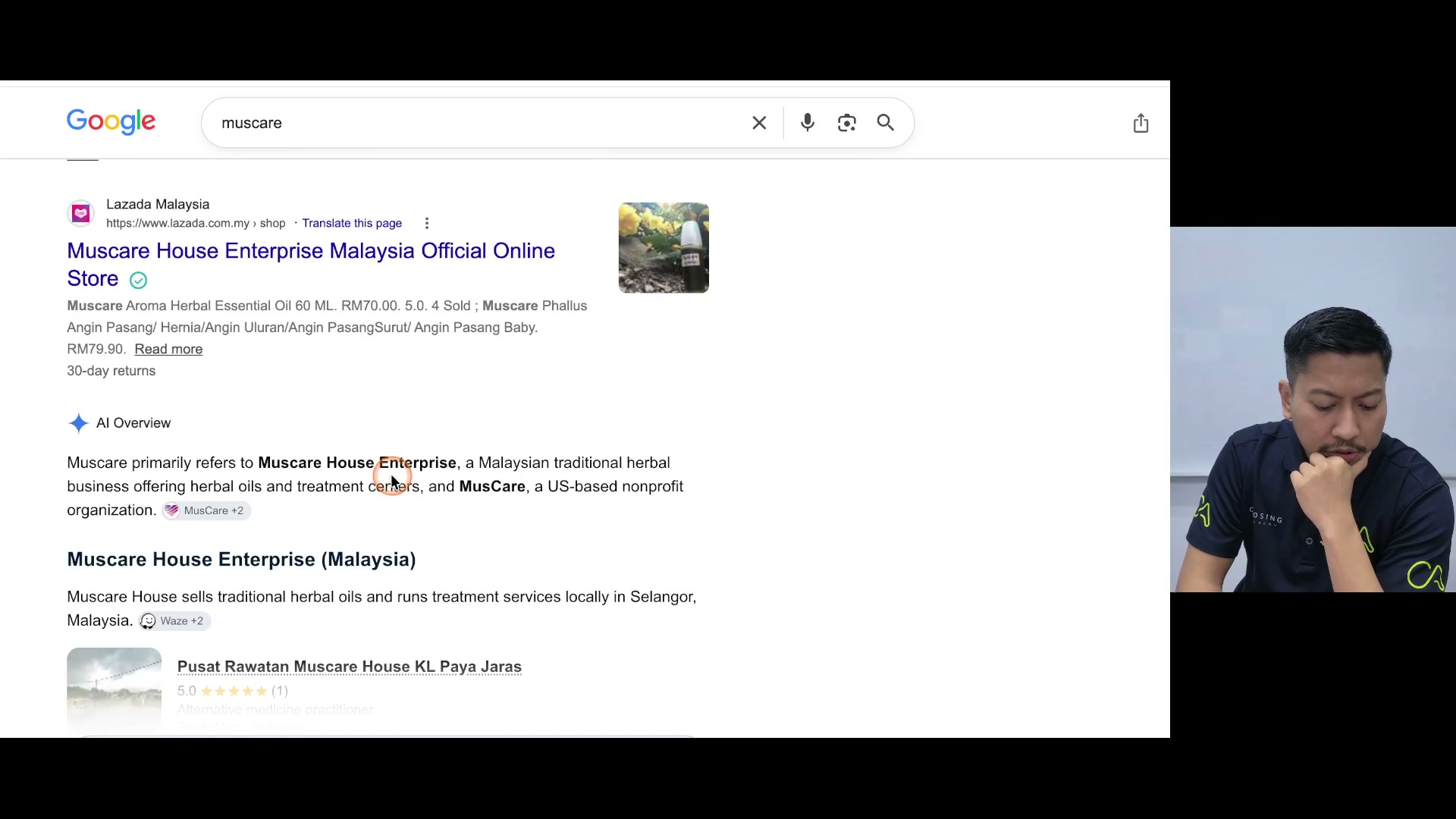Open Google Lens image search icon
Image resolution: width=1456 pixels, height=819 pixels.
coord(846,123)
